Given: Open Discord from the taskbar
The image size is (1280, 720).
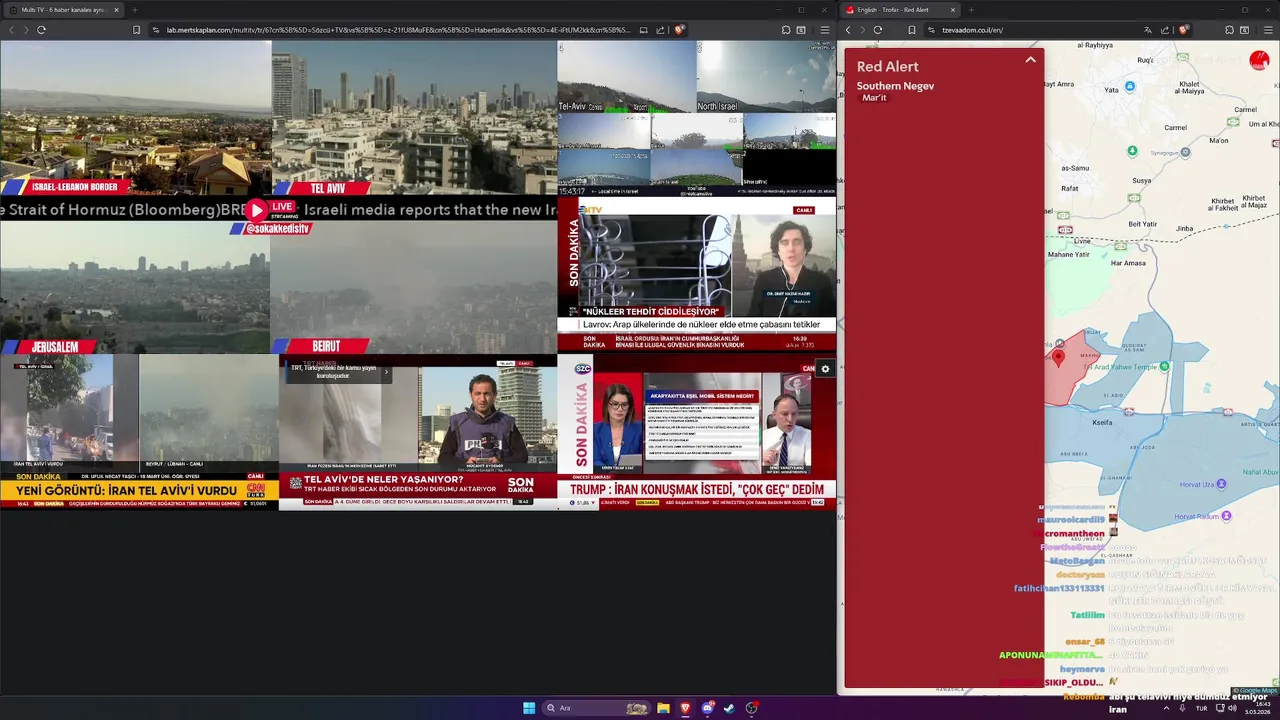Looking at the screenshot, I should pos(708,708).
